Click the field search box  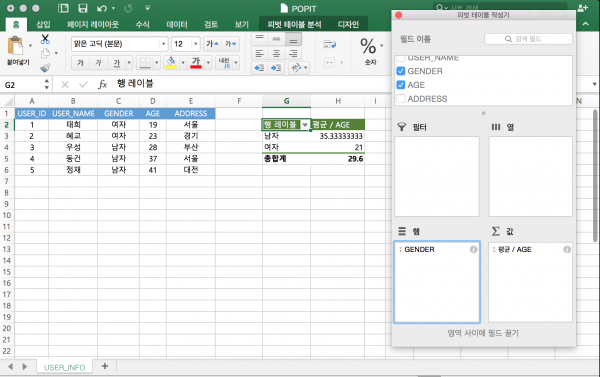click(528, 39)
